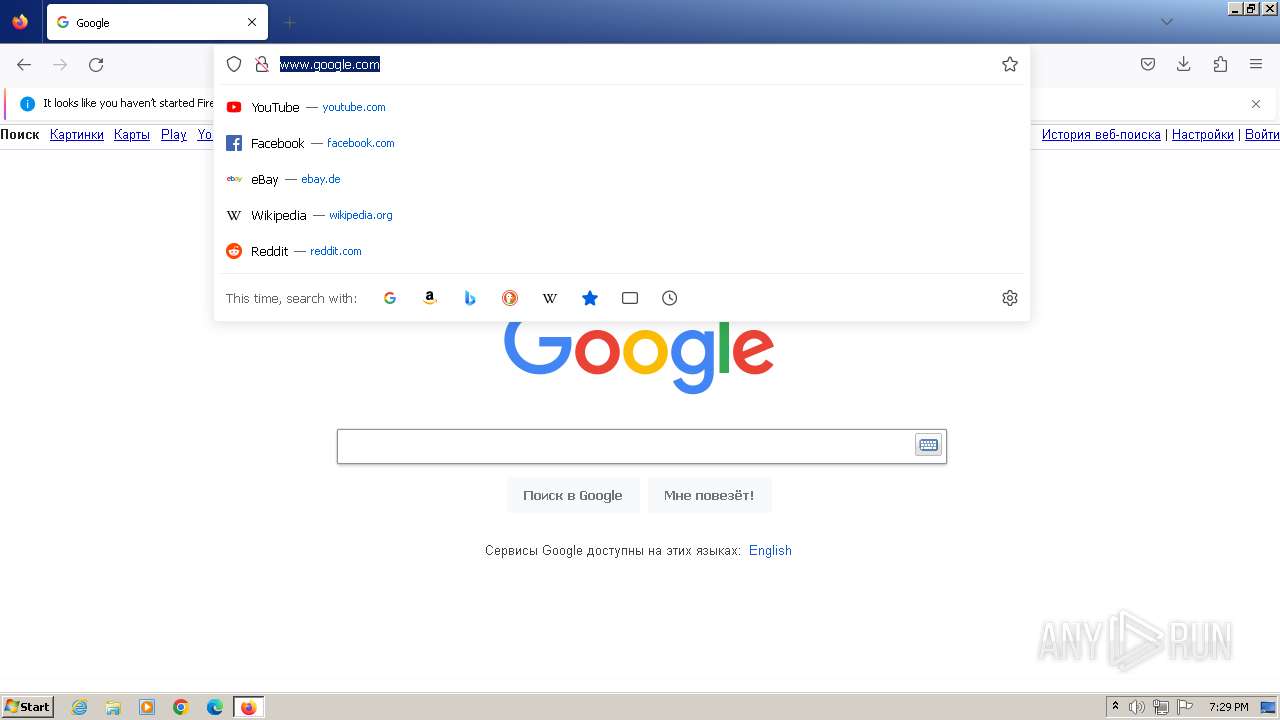The width and height of the screenshot is (1280, 720).
Task: Focus the Google search box
Action: pyautogui.click(x=626, y=446)
